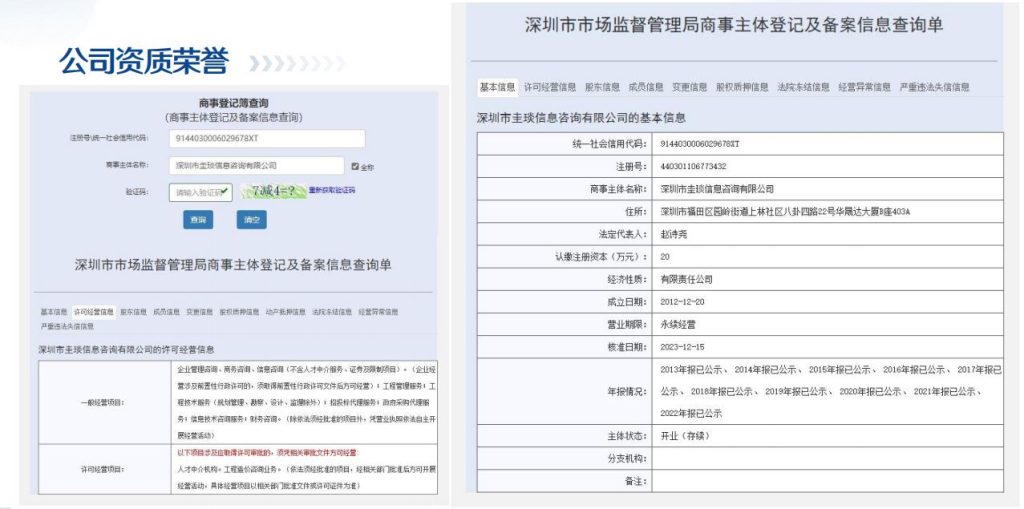Switch to 基本信息 tab in right panel
The height and width of the screenshot is (509, 1024).
tap(497, 87)
